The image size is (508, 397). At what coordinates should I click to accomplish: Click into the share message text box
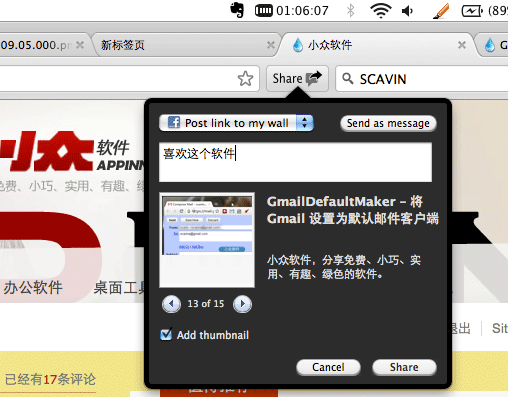(x=295, y=162)
